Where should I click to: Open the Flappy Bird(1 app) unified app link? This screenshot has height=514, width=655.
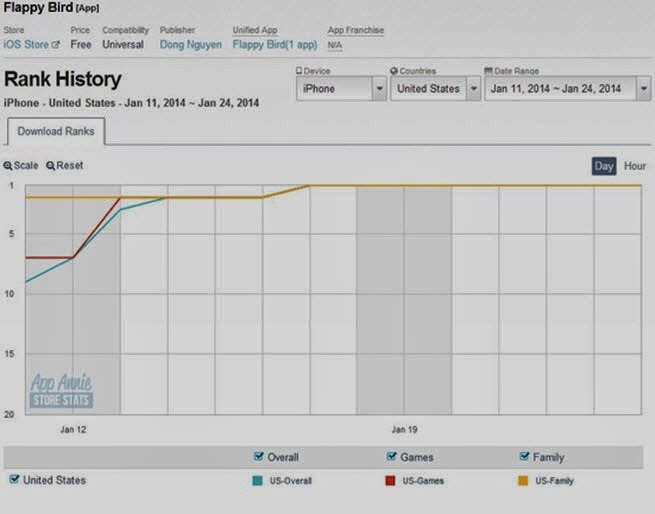coord(275,45)
